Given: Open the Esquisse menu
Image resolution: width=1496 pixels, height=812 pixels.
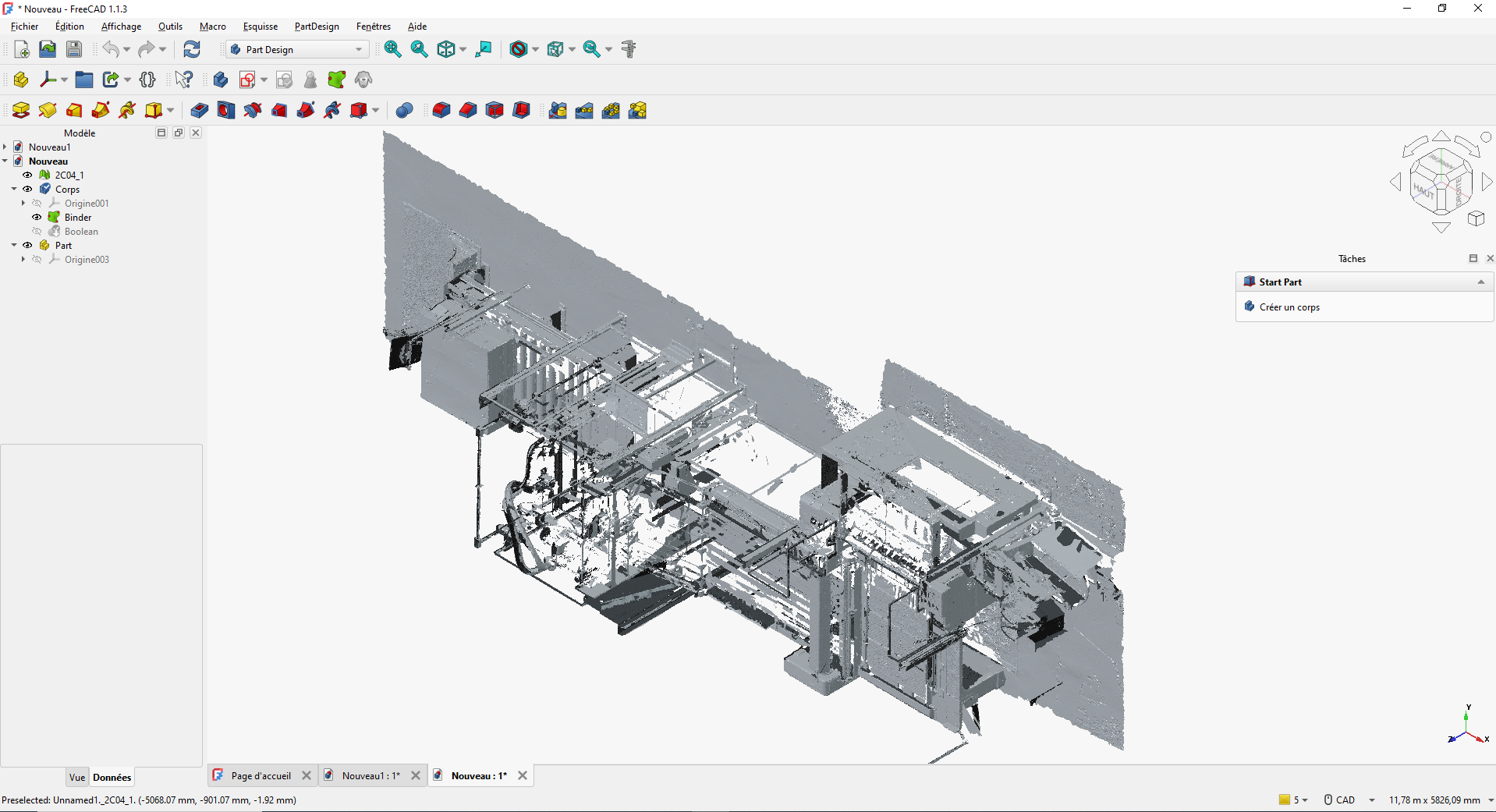Looking at the screenshot, I should click(x=261, y=27).
